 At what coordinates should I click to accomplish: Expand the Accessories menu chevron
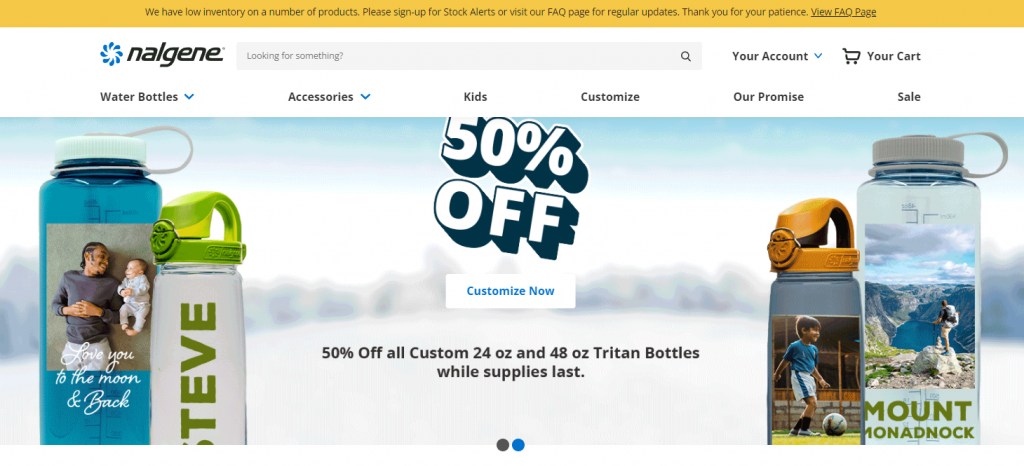[x=365, y=97]
